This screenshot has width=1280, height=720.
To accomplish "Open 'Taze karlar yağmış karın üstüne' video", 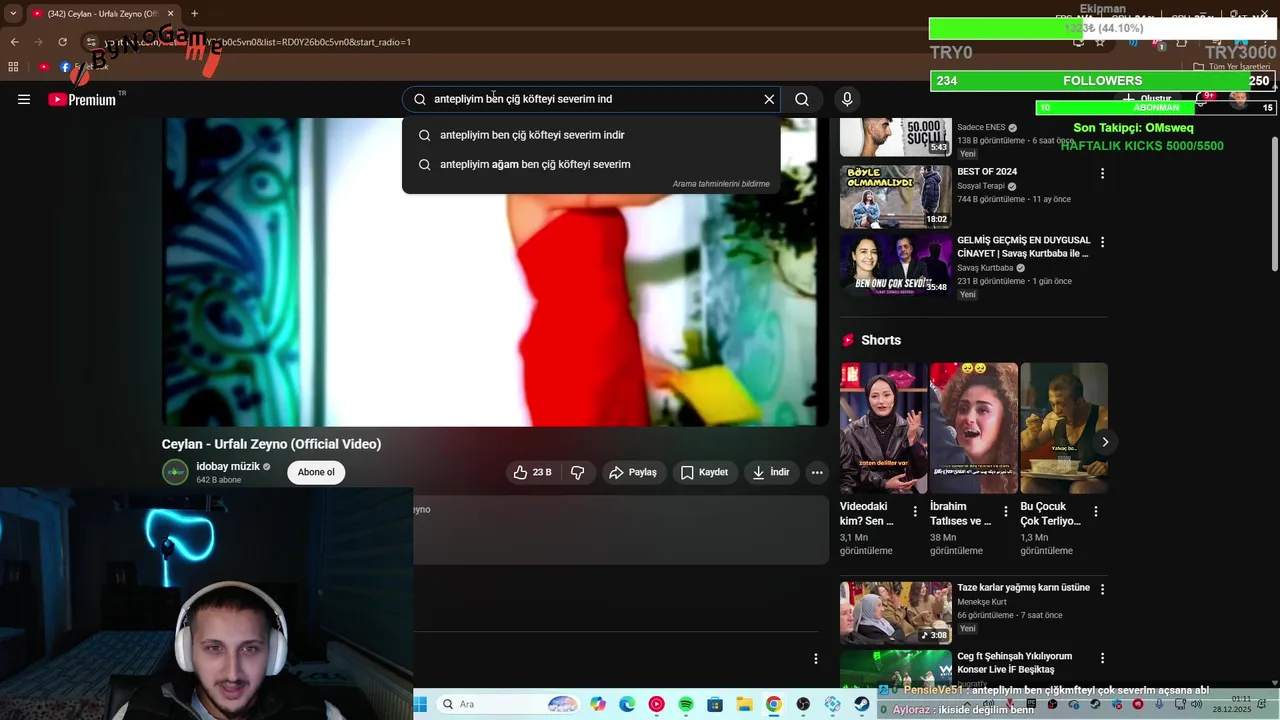I will point(1023,588).
